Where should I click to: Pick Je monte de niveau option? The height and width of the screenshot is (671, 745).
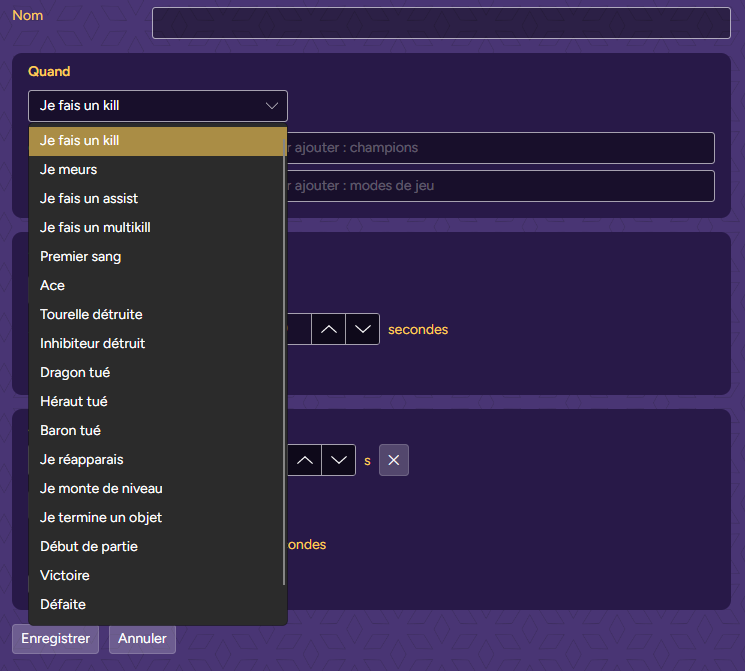pyautogui.click(x=157, y=489)
